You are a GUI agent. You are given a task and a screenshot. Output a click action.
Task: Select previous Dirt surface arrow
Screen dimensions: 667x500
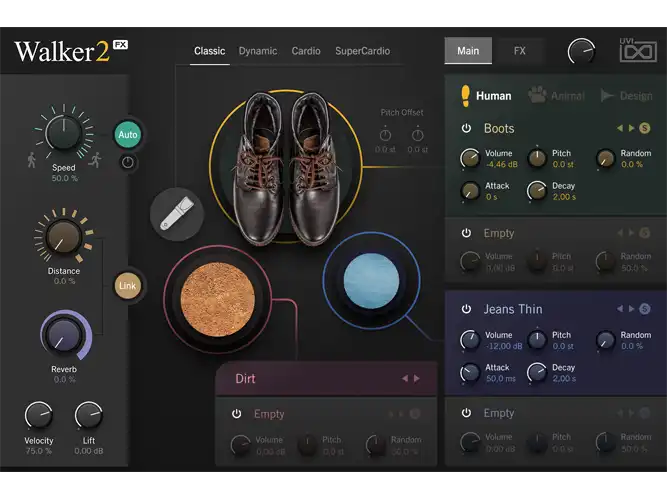coord(405,378)
